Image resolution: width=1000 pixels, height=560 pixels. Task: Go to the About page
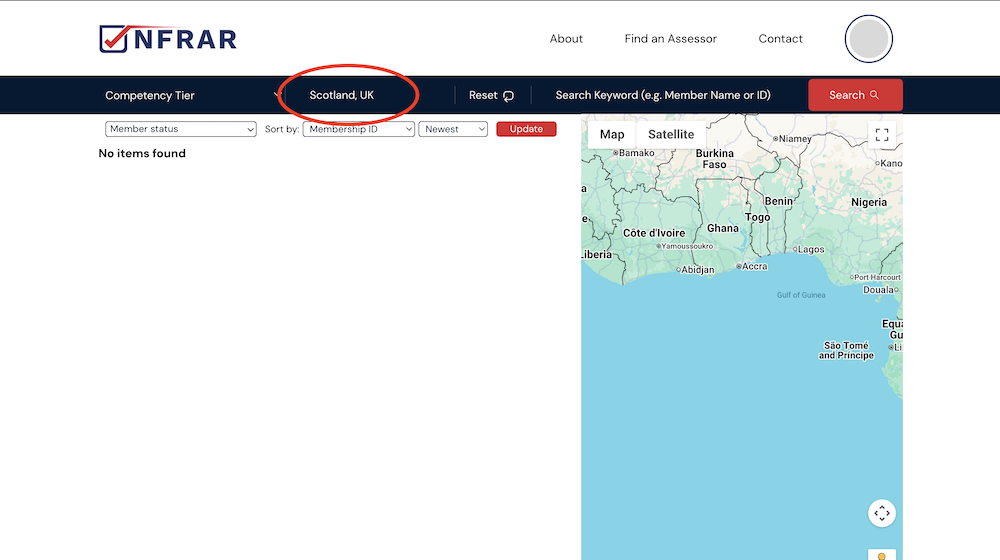pyautogui.click(x=566, y=39)
